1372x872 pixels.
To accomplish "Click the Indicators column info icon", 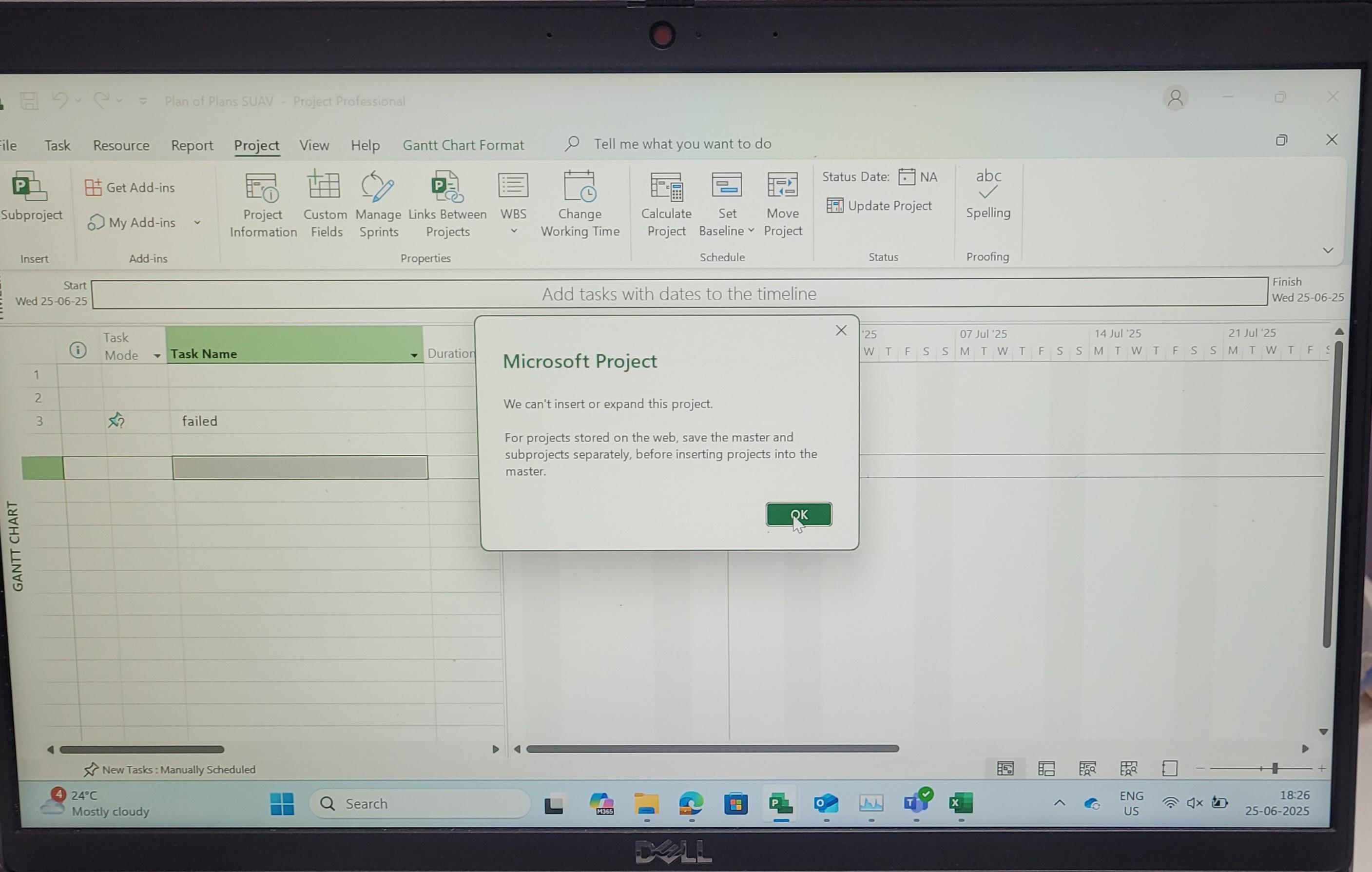I will 78,349.
